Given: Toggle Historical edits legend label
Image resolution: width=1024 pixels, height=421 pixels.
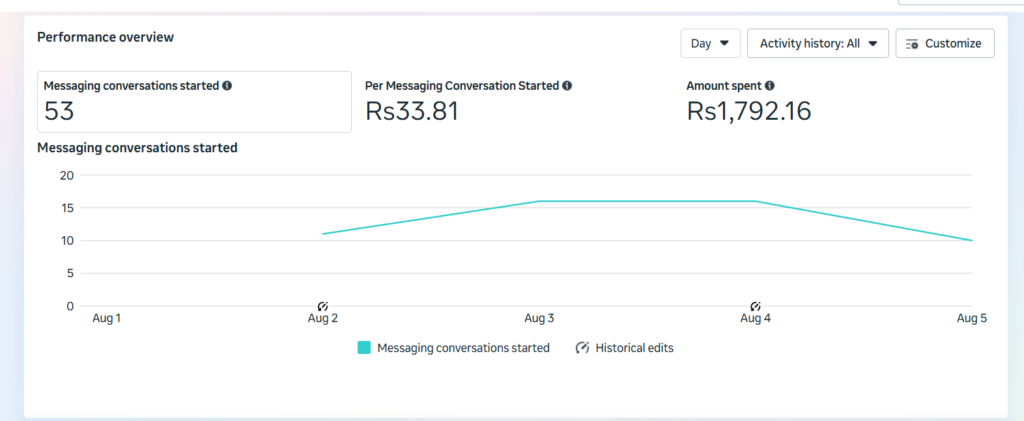Looking at the screenshot, I should click(x=634, y=348).
